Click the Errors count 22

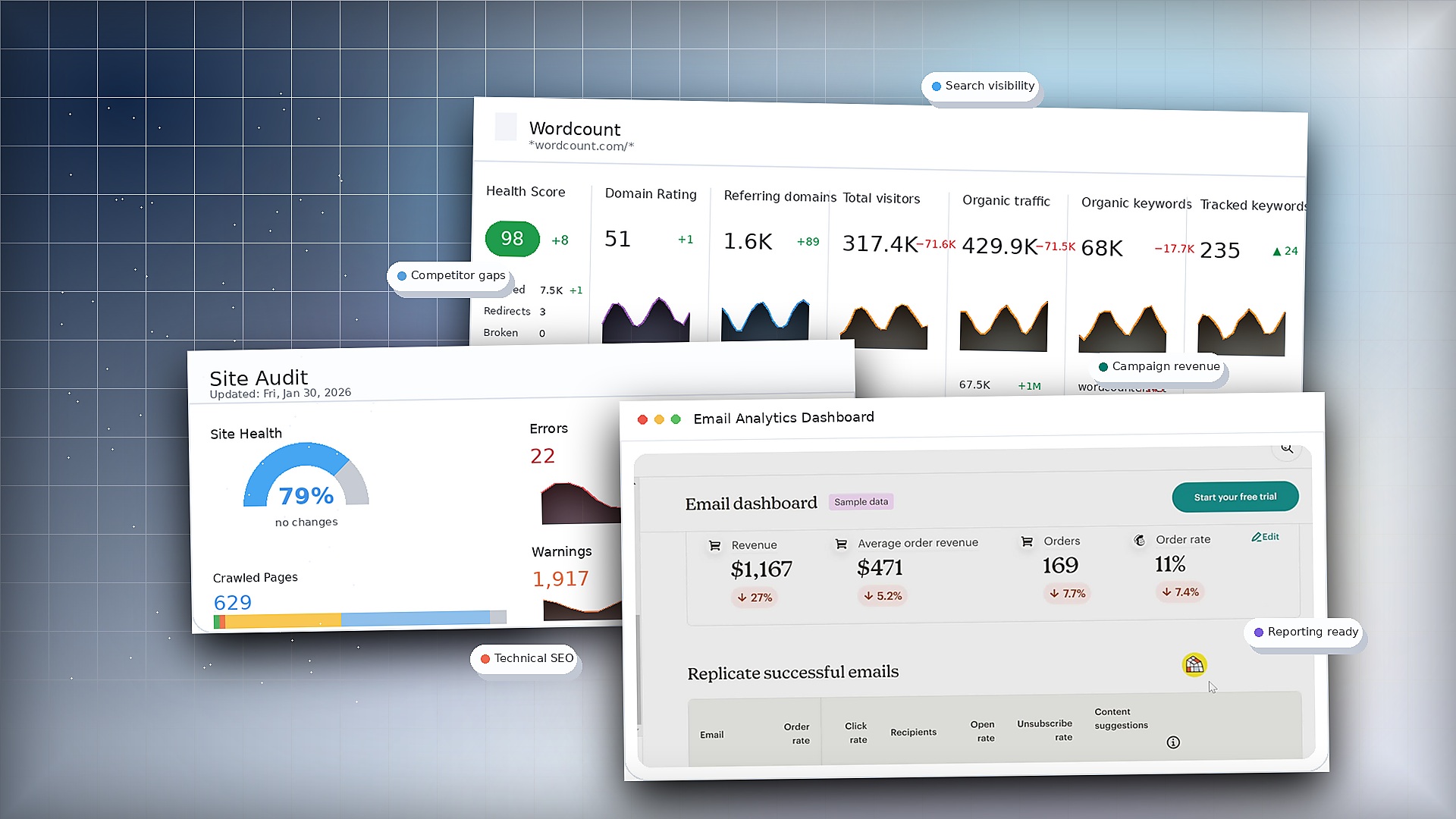(x=542, y=456)
